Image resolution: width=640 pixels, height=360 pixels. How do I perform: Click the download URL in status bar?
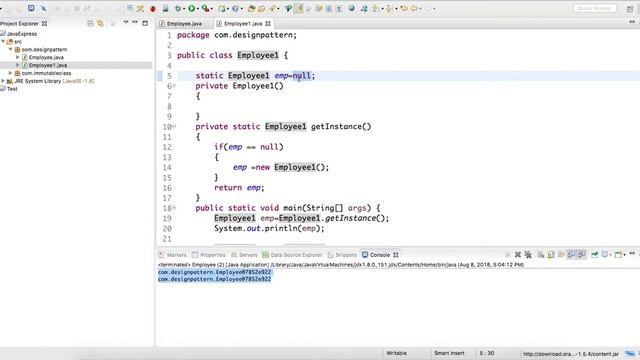571,354
